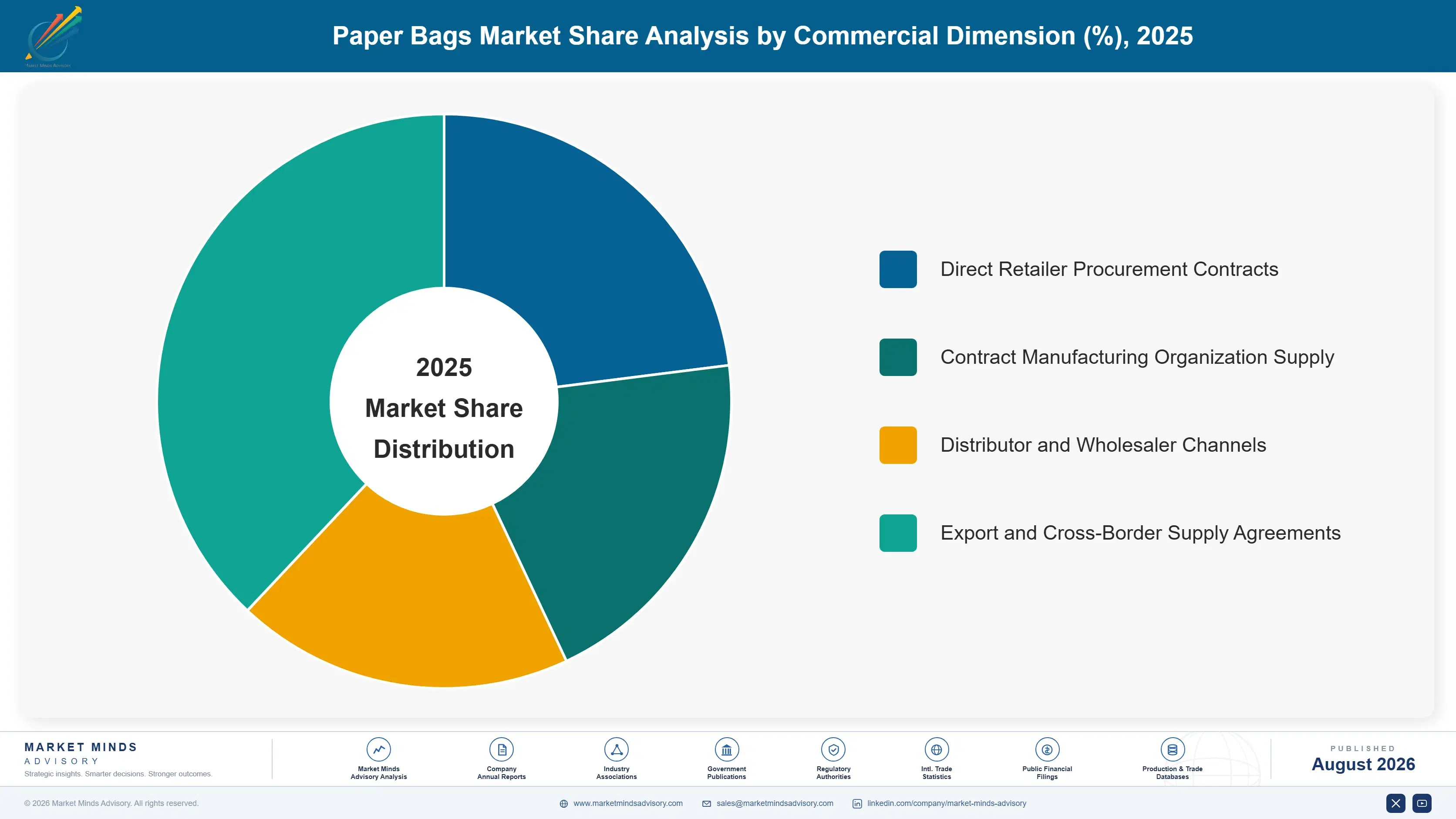Click 'Strategic insights. Smarter decisions.' tagline
1456x819 pixels.
(x=118, y=774)
